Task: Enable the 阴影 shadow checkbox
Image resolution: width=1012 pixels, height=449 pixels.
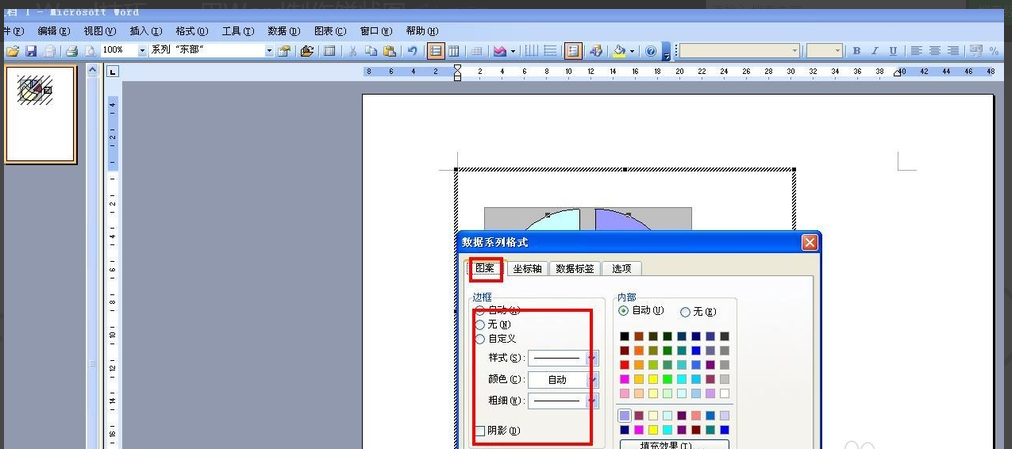Action: click(x=480, y=431)
